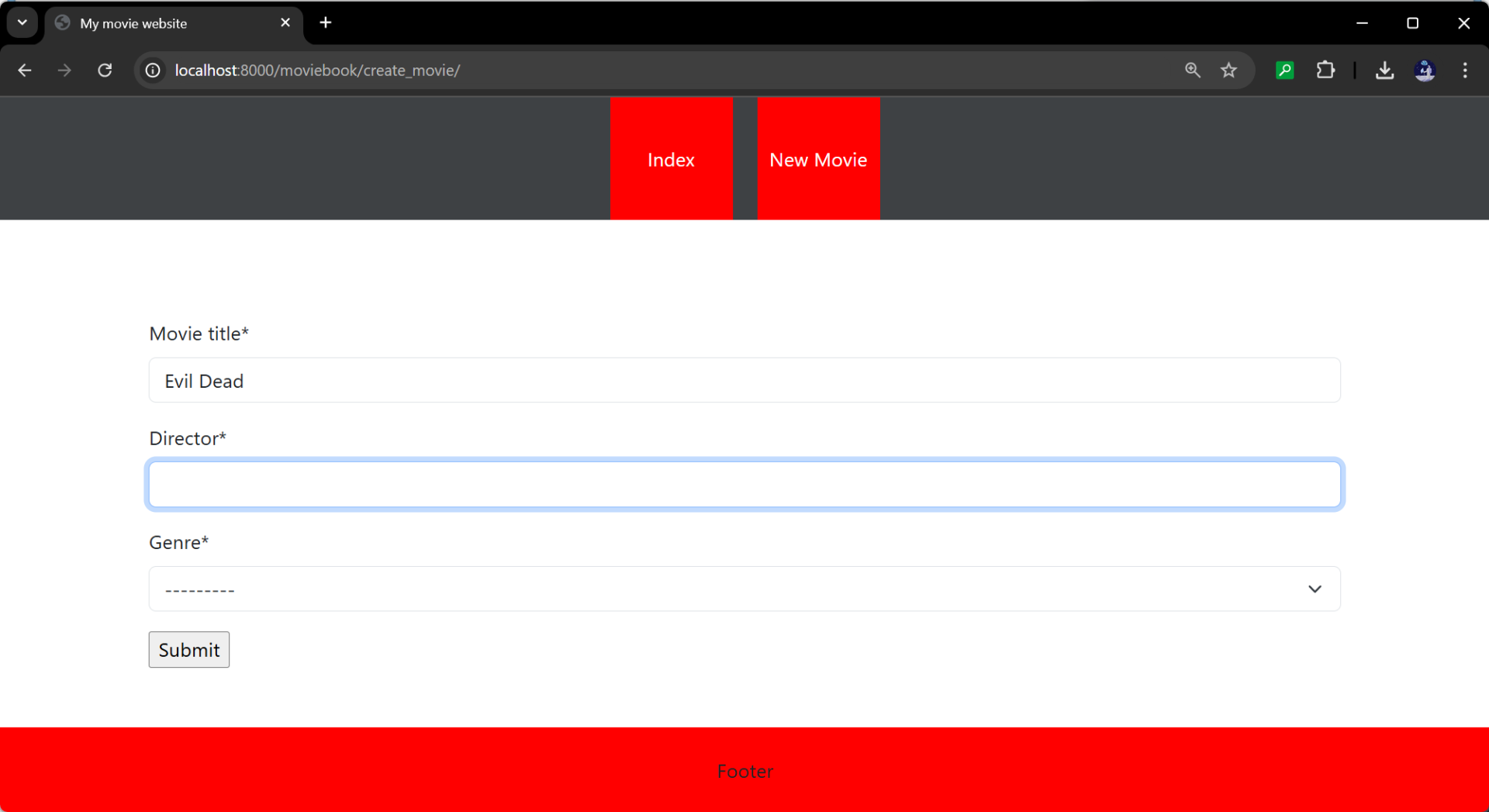This screenshot has height=812, width=1489.
Task: Select the My movie website tab
Action: coord(174,23)
